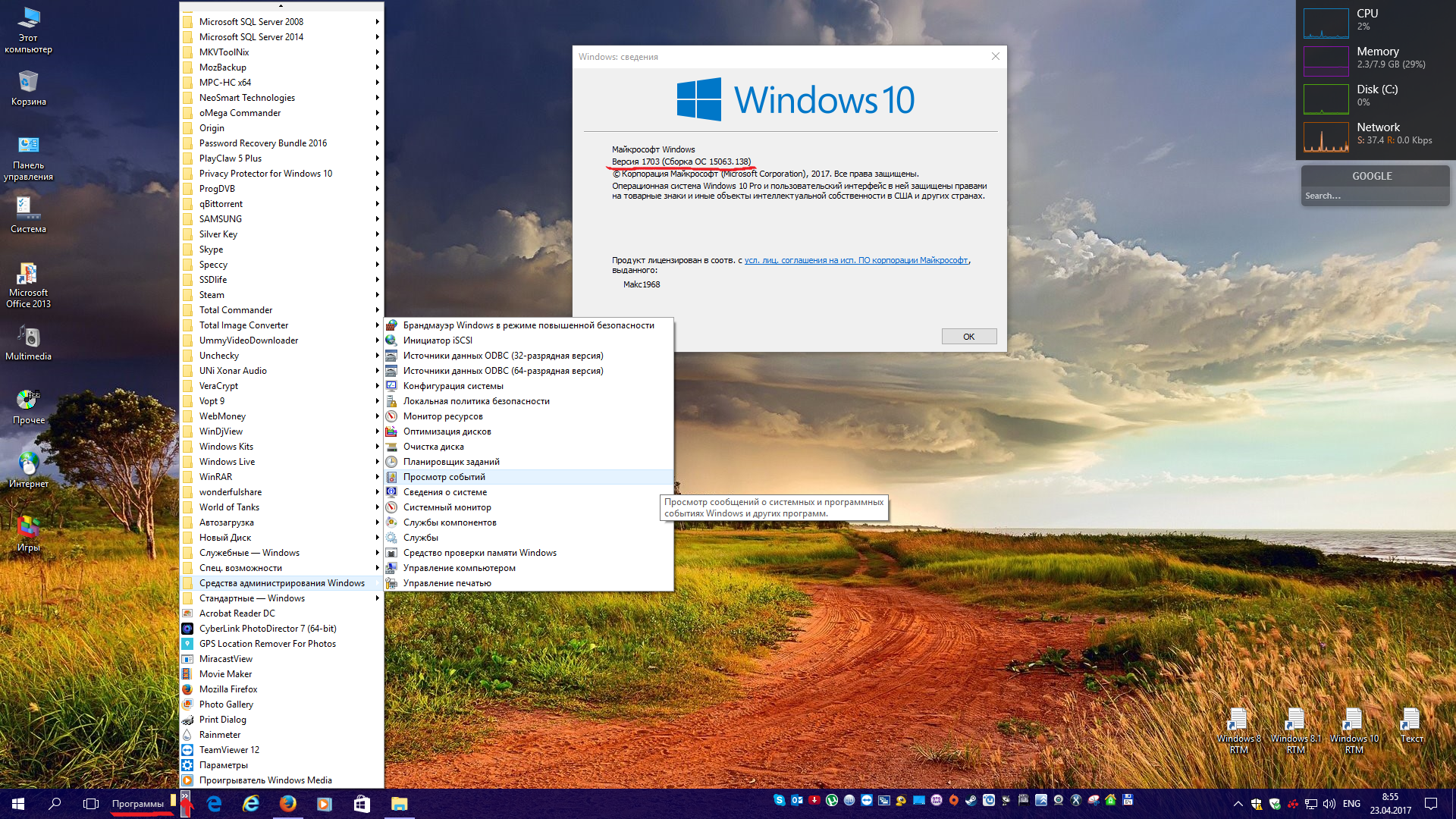Viewport: 1456px width, 819px height.
Task: Expand World of Tanks submenu
Action: pos(281,507)
